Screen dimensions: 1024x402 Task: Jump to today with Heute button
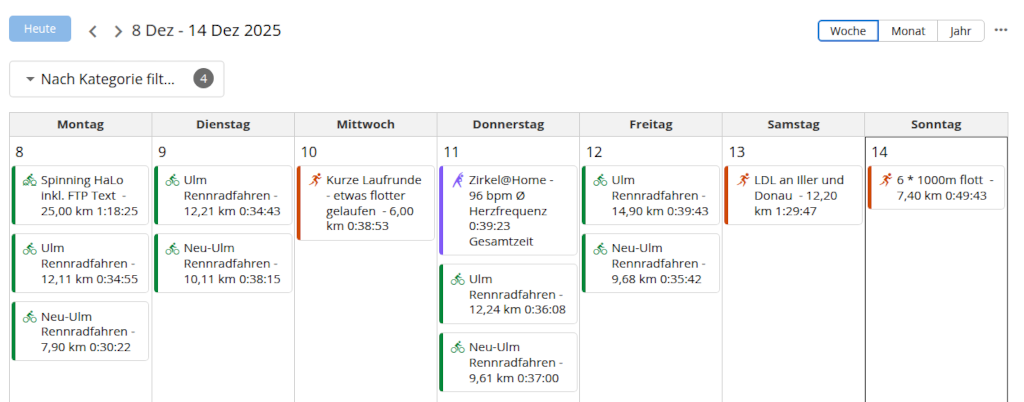tap(40, 29)
